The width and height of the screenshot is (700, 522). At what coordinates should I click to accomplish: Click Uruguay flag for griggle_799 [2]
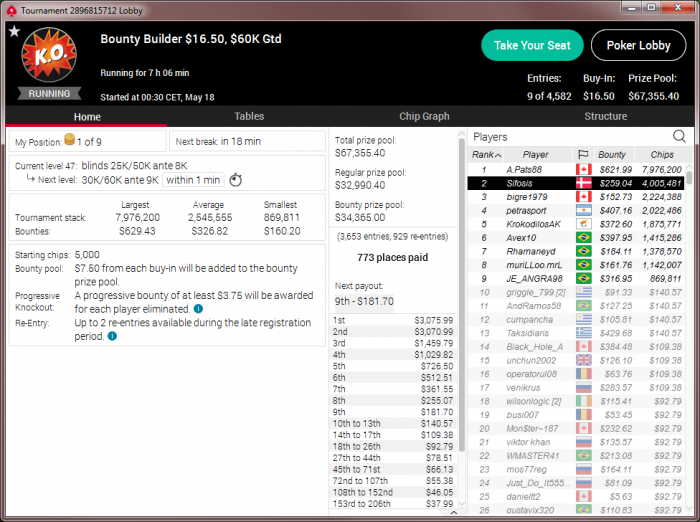pos(583,292)
